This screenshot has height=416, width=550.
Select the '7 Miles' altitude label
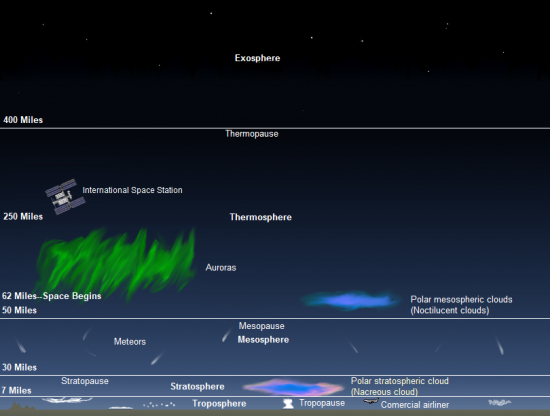coord(16,390)
